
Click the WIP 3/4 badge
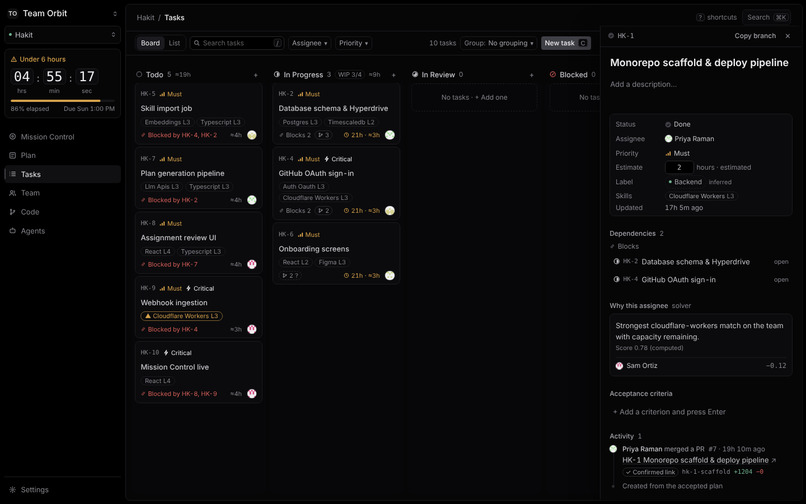pyautogui.click(x=350, y=75)
